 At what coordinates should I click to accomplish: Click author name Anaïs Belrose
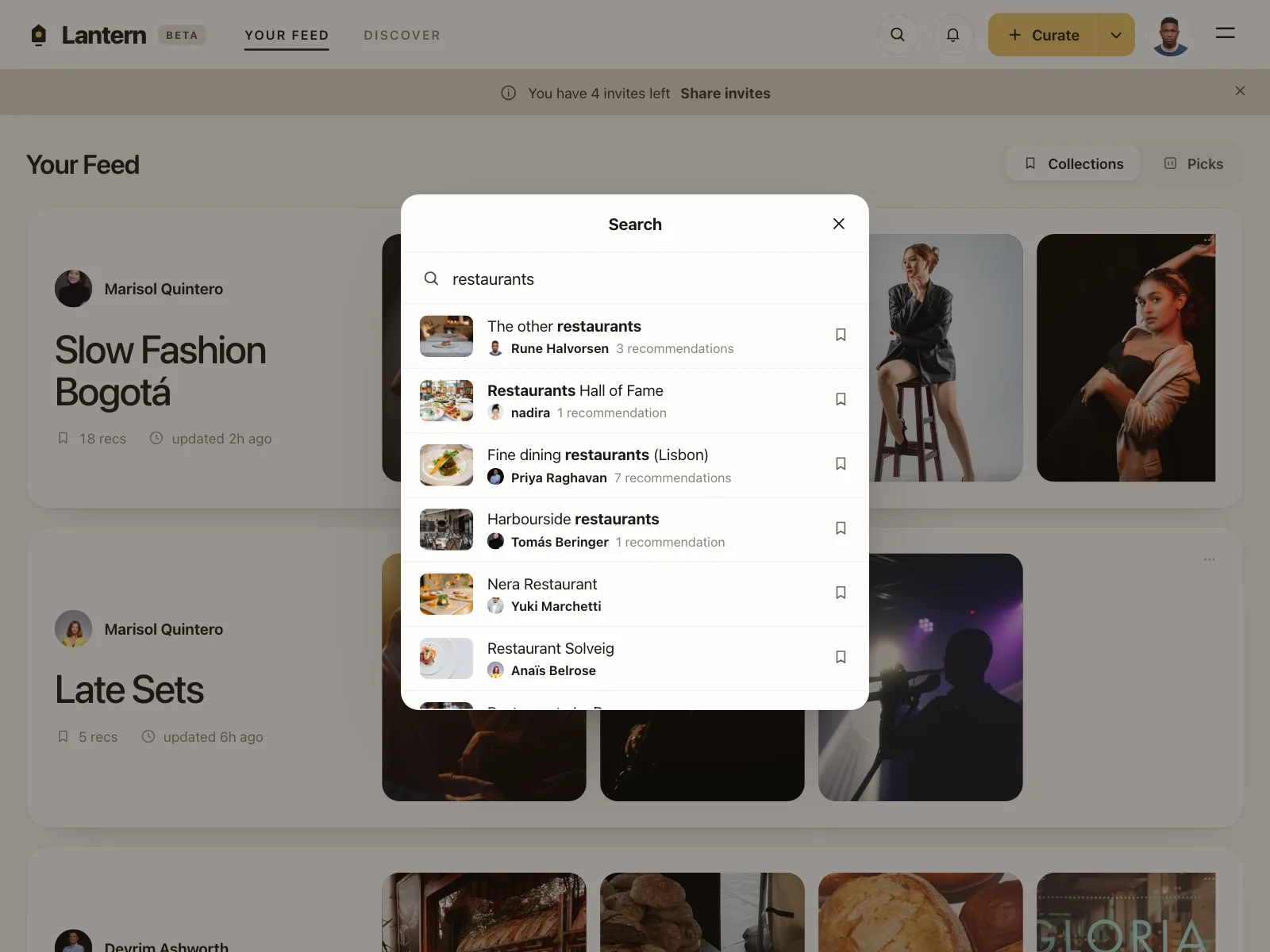point(553,670)
